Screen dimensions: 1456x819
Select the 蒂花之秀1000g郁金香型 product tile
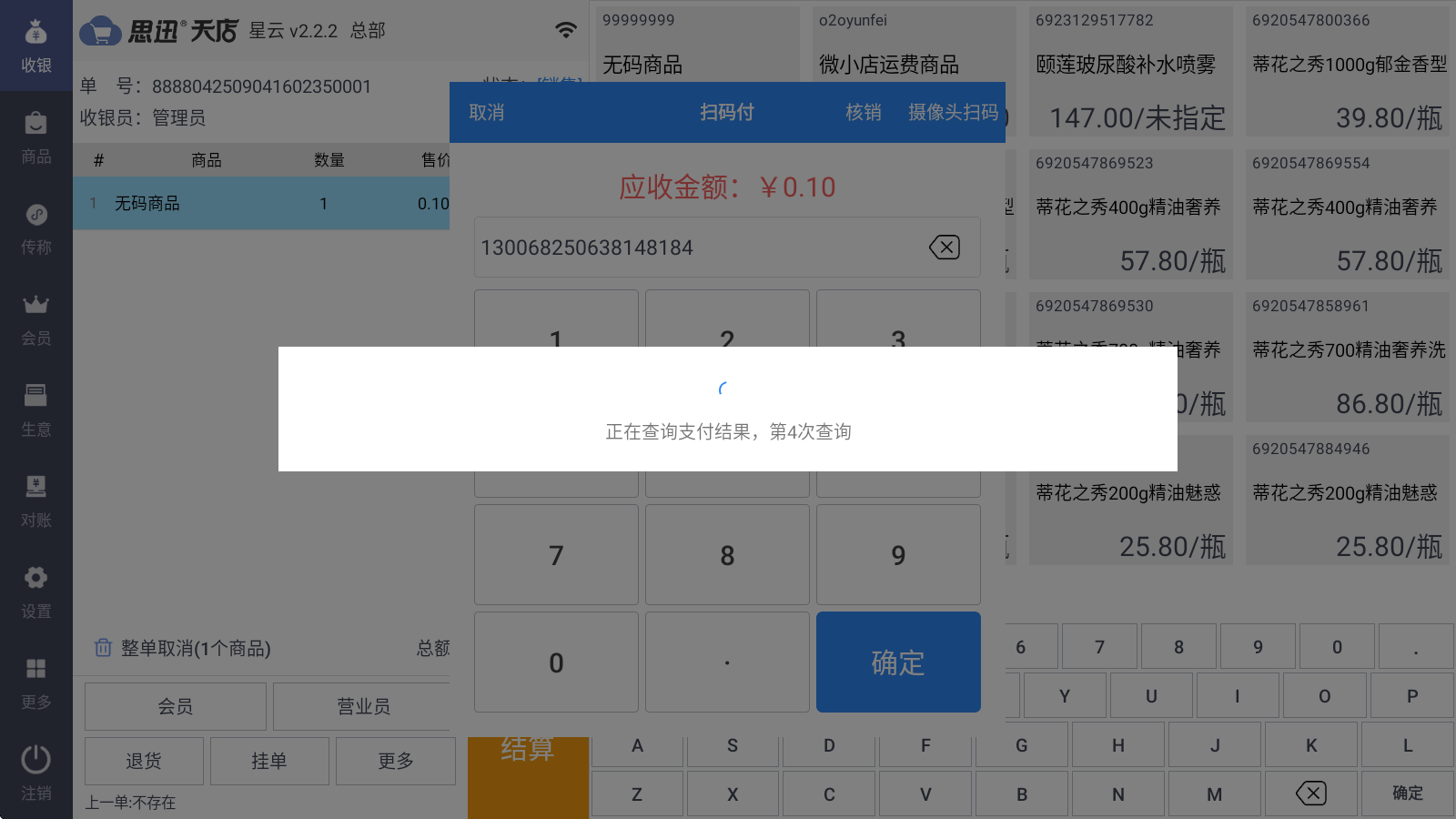(x=1348, y=71)
